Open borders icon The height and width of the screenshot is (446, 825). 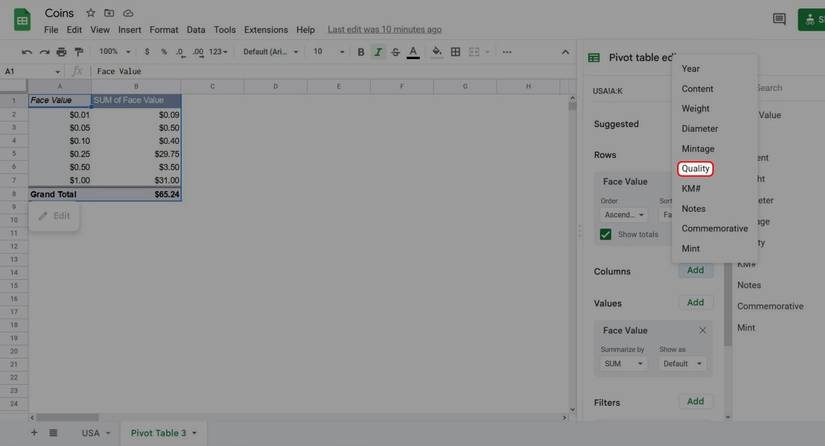coord(456,52)
